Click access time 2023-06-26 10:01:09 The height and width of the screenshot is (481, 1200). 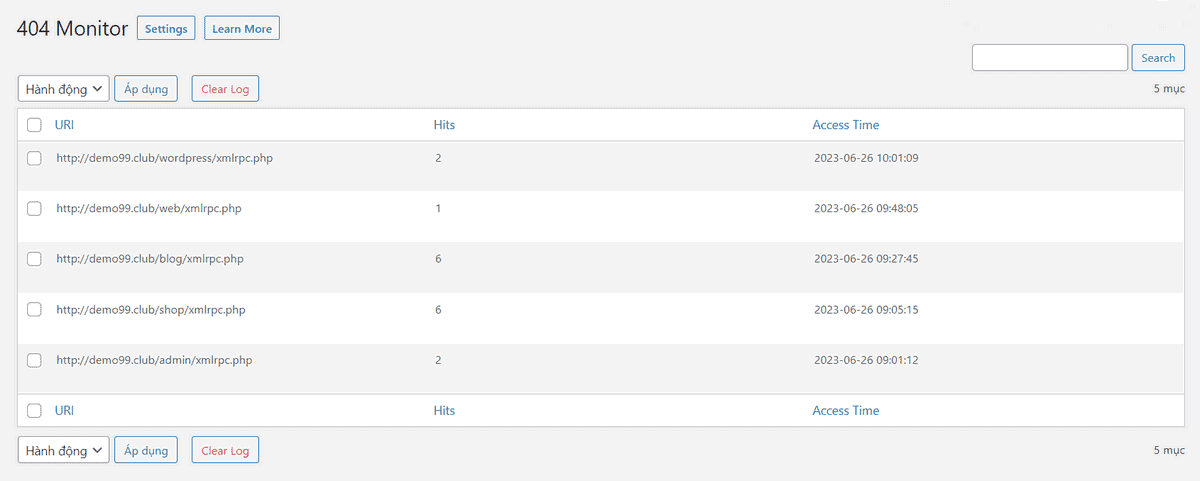pyautogui.click(x=866, y=158)
